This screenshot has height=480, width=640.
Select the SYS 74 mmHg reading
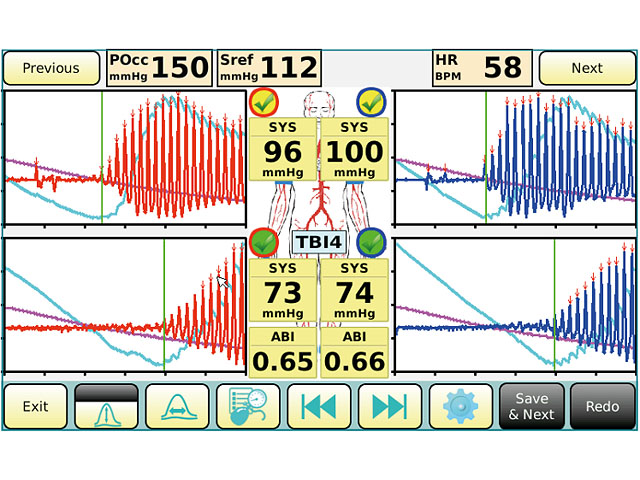(x=354, y=290)
